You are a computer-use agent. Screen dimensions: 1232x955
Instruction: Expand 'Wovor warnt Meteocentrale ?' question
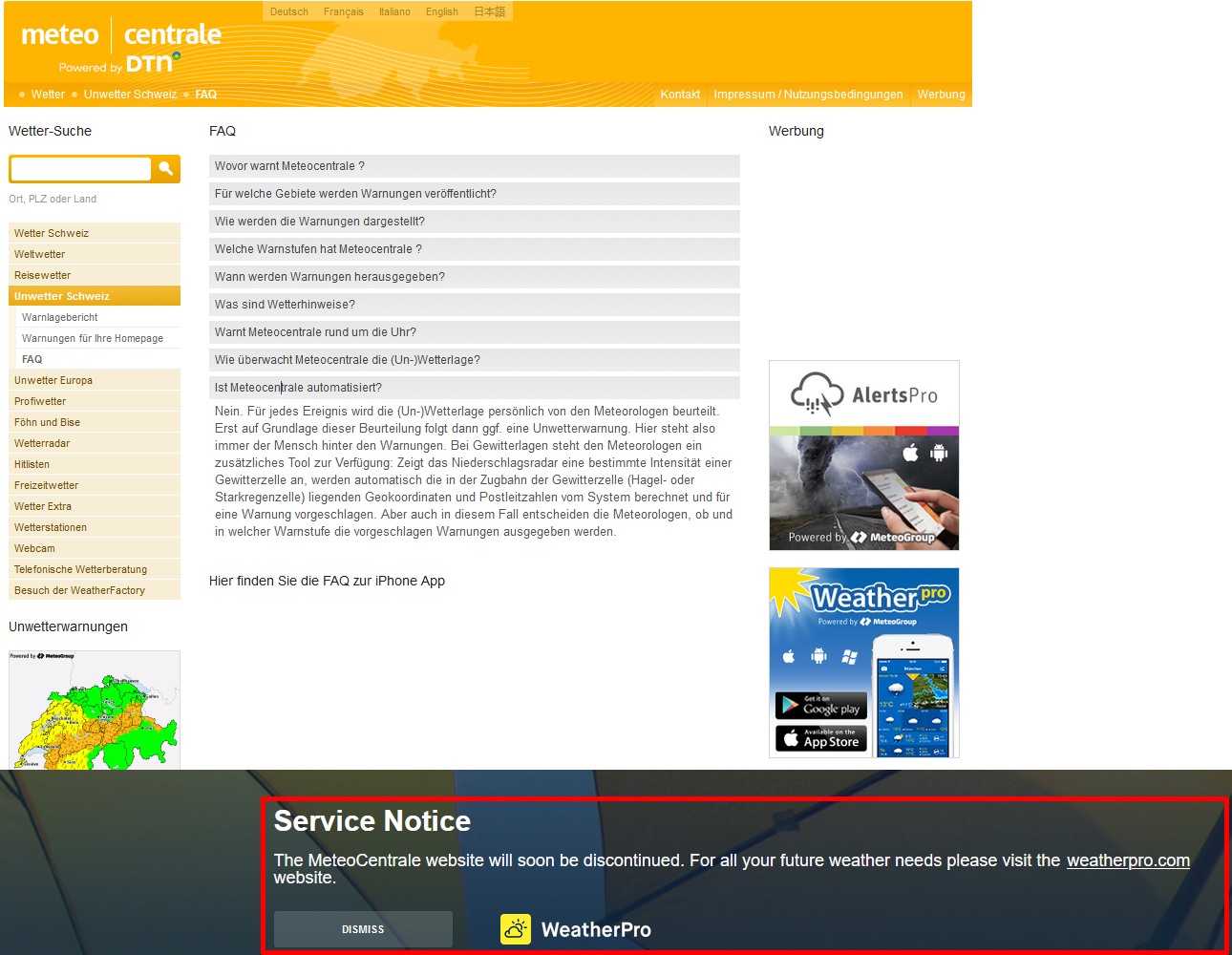pos(475,166)
